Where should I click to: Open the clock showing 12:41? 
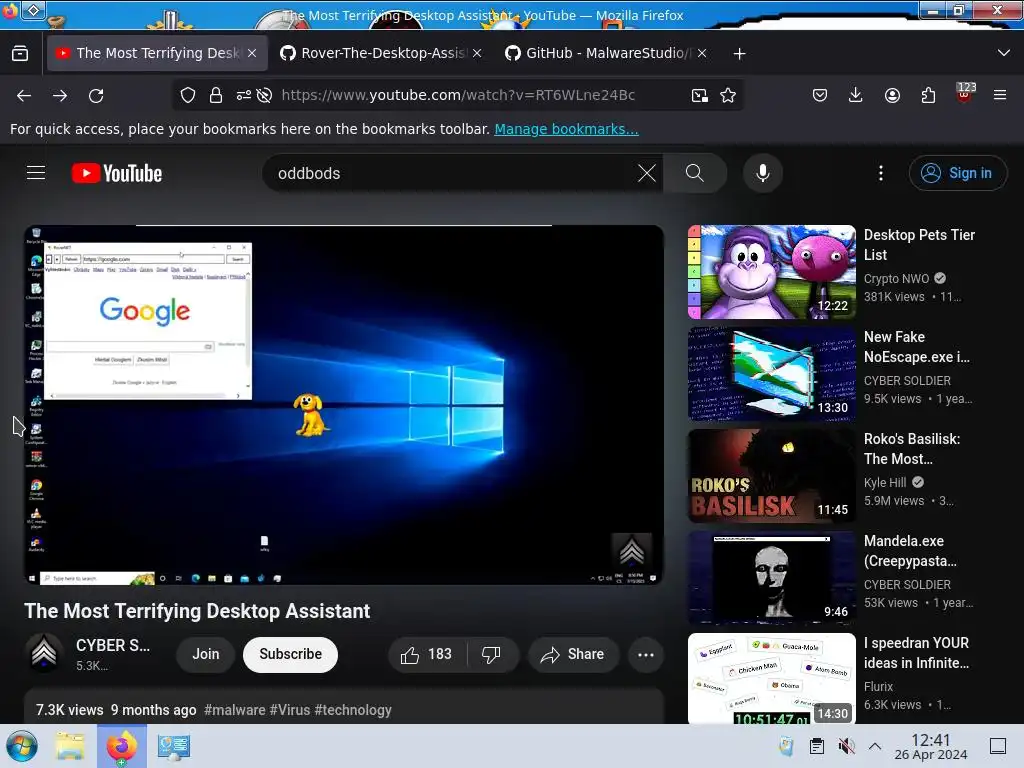point(931,746)
